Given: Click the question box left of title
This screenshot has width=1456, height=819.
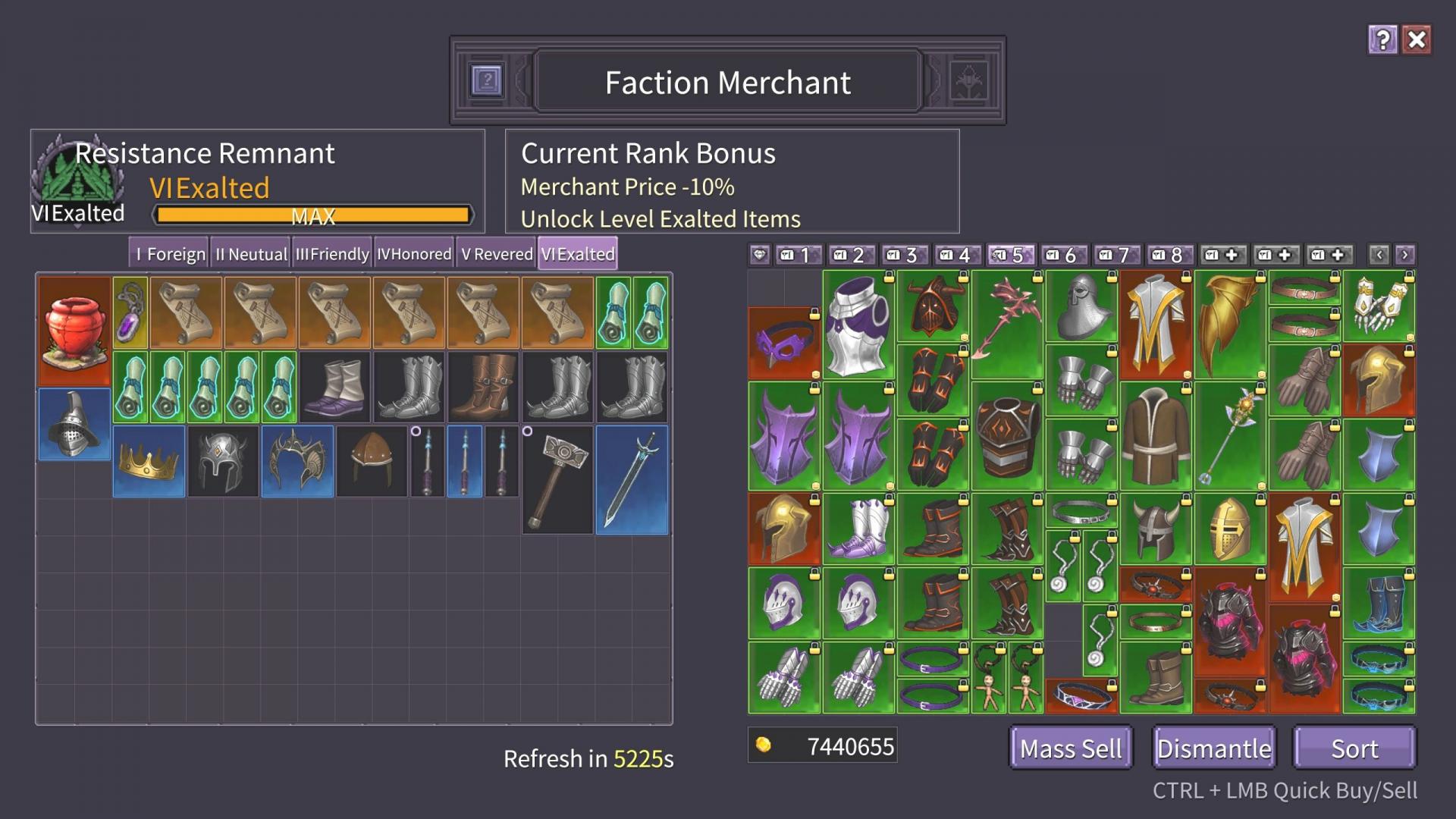Looking at the screenshot, I should pos(487,80).
